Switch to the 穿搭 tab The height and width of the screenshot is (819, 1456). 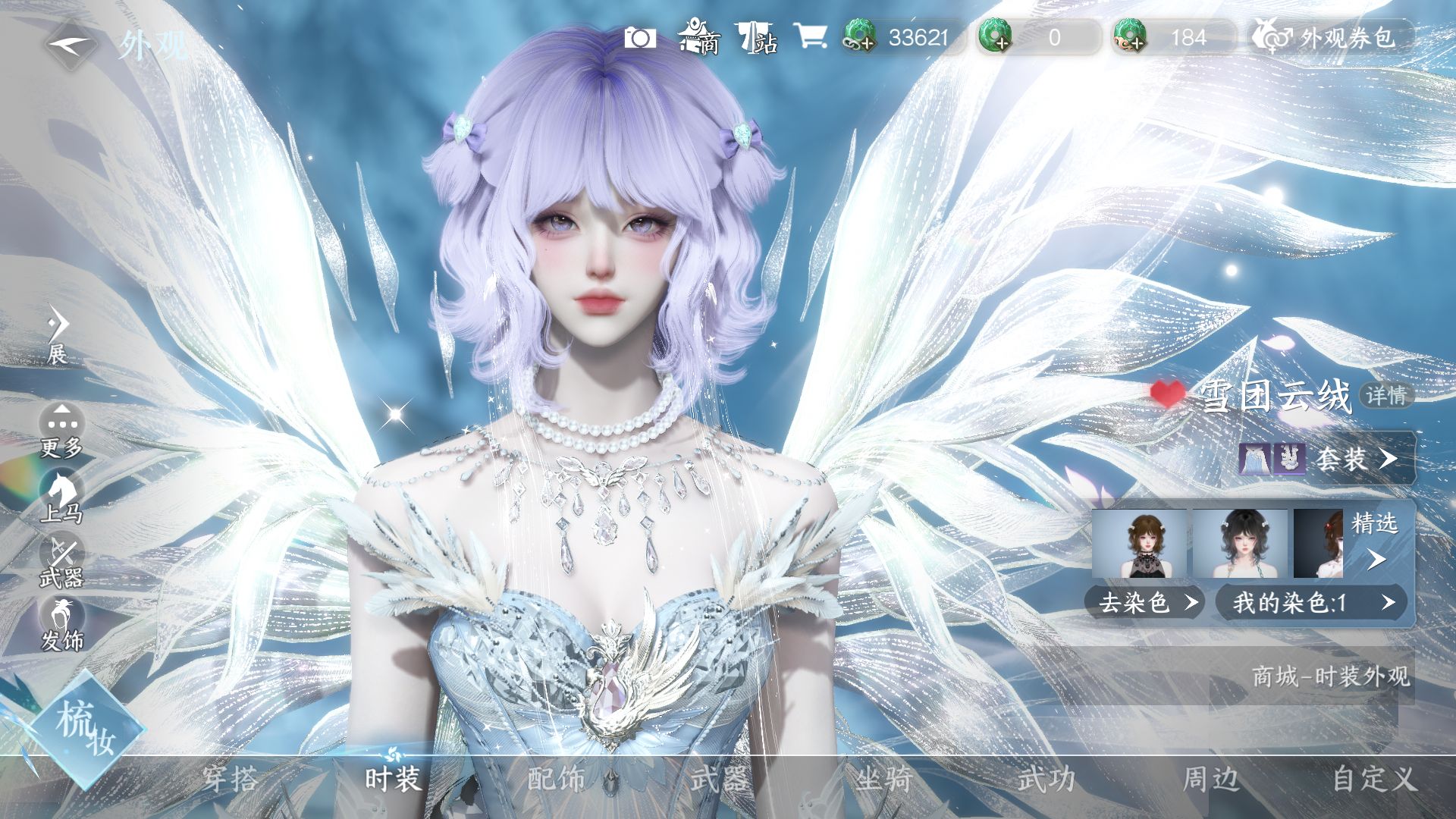tap(231, 780)
